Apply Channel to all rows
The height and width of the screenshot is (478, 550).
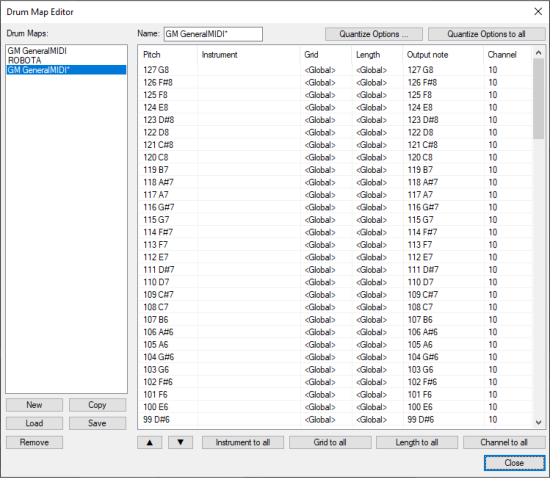pyautogui.click(x=504, y=442)
